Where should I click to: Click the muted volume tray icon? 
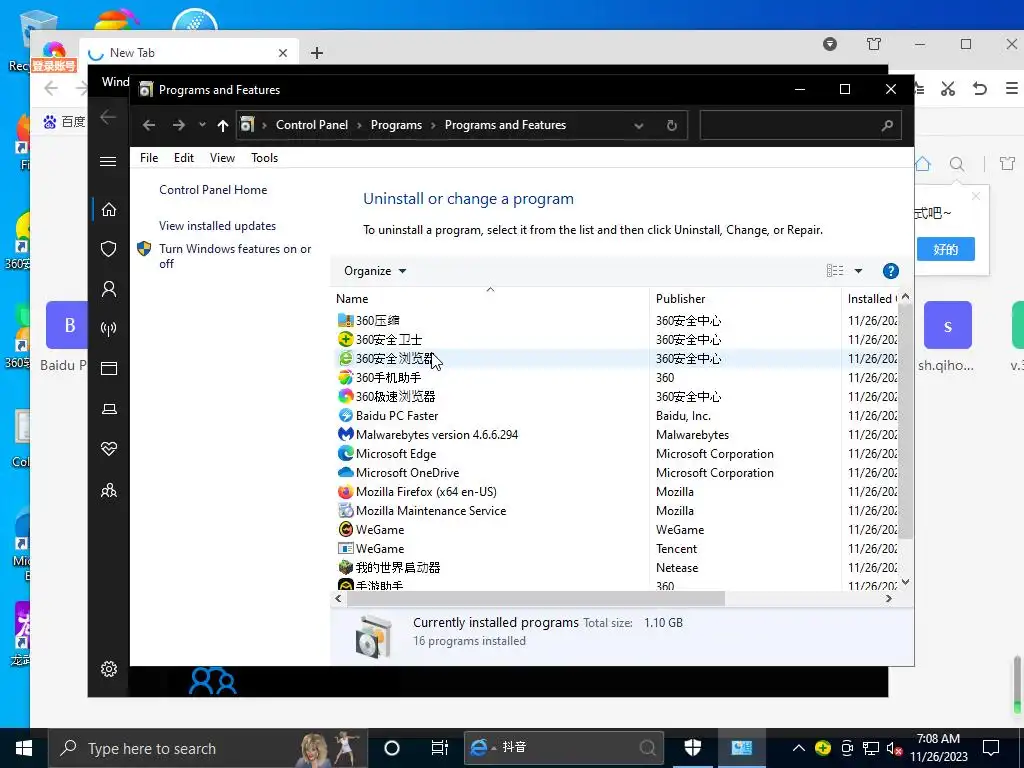tap(895, 748)
